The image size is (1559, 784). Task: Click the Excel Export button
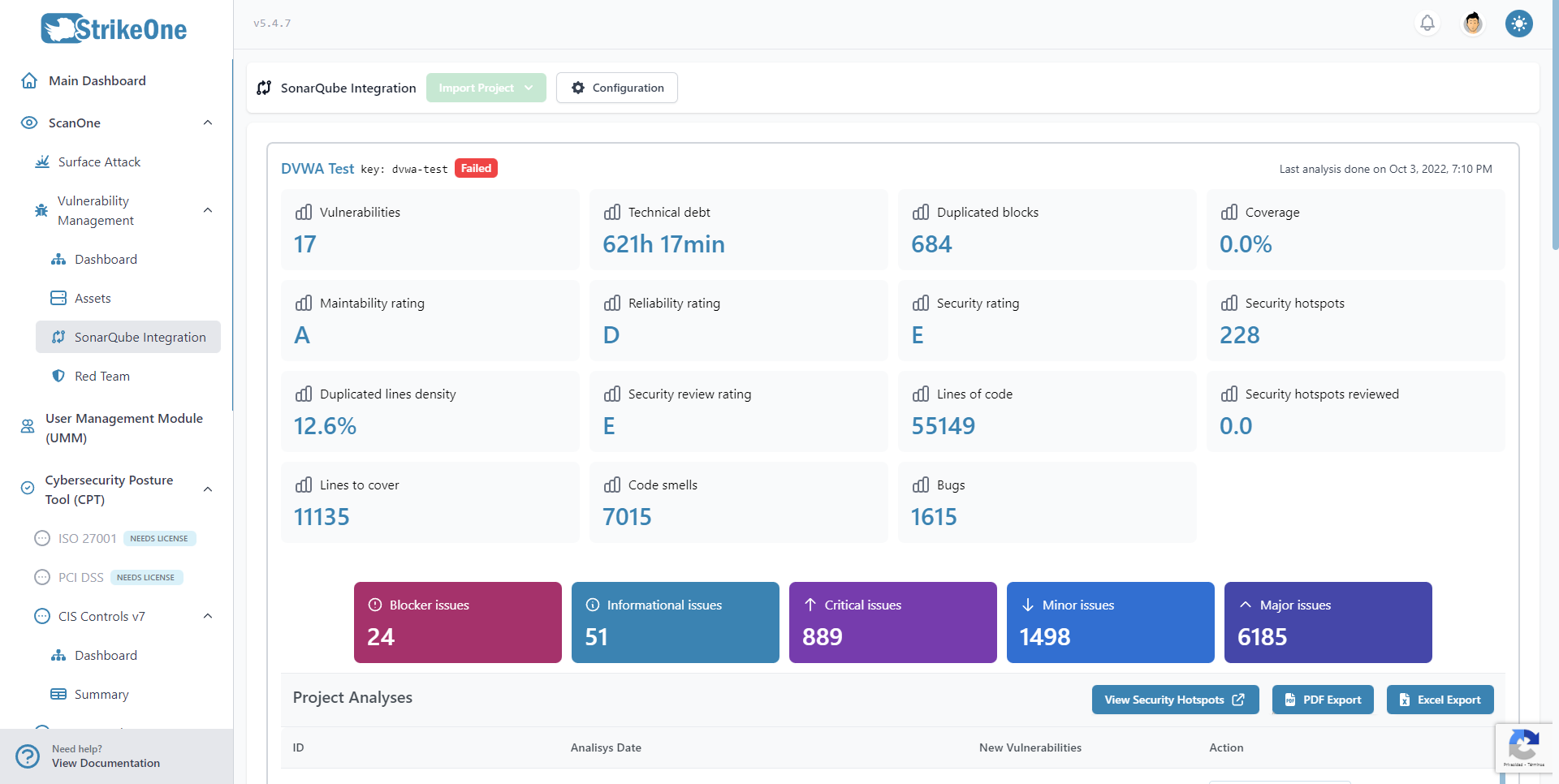point(1440,699)
